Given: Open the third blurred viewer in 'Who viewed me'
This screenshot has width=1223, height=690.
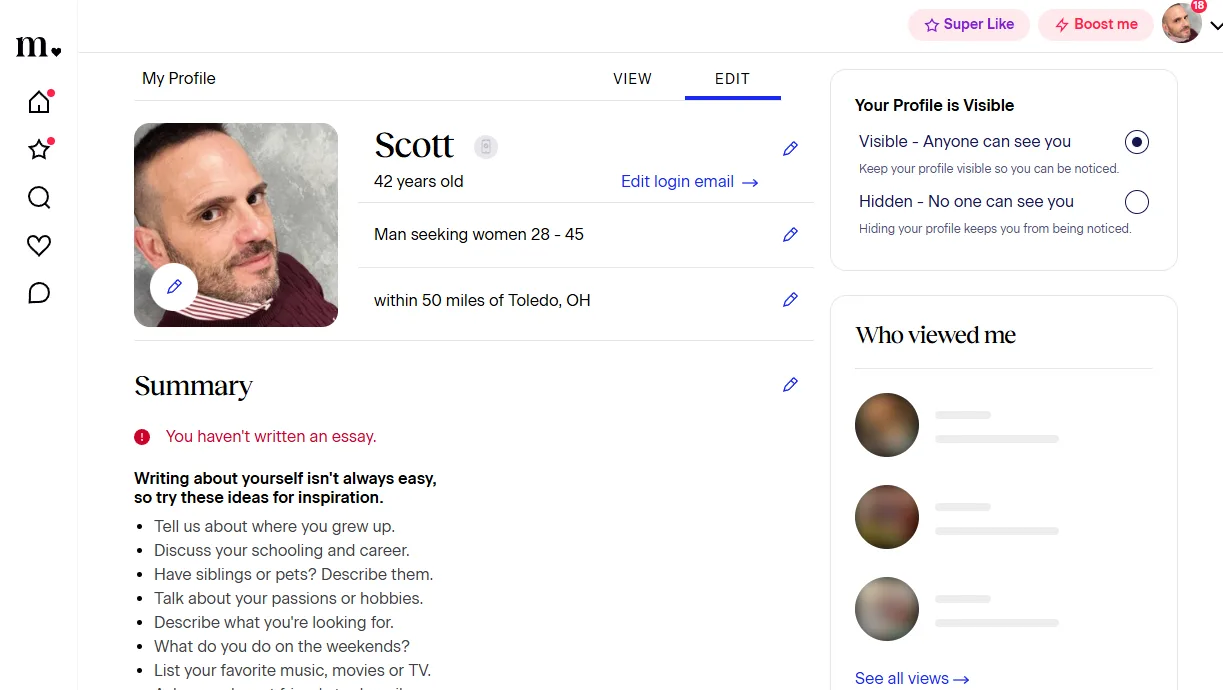Looking at the screenshot, I should (x=887, y=609).
